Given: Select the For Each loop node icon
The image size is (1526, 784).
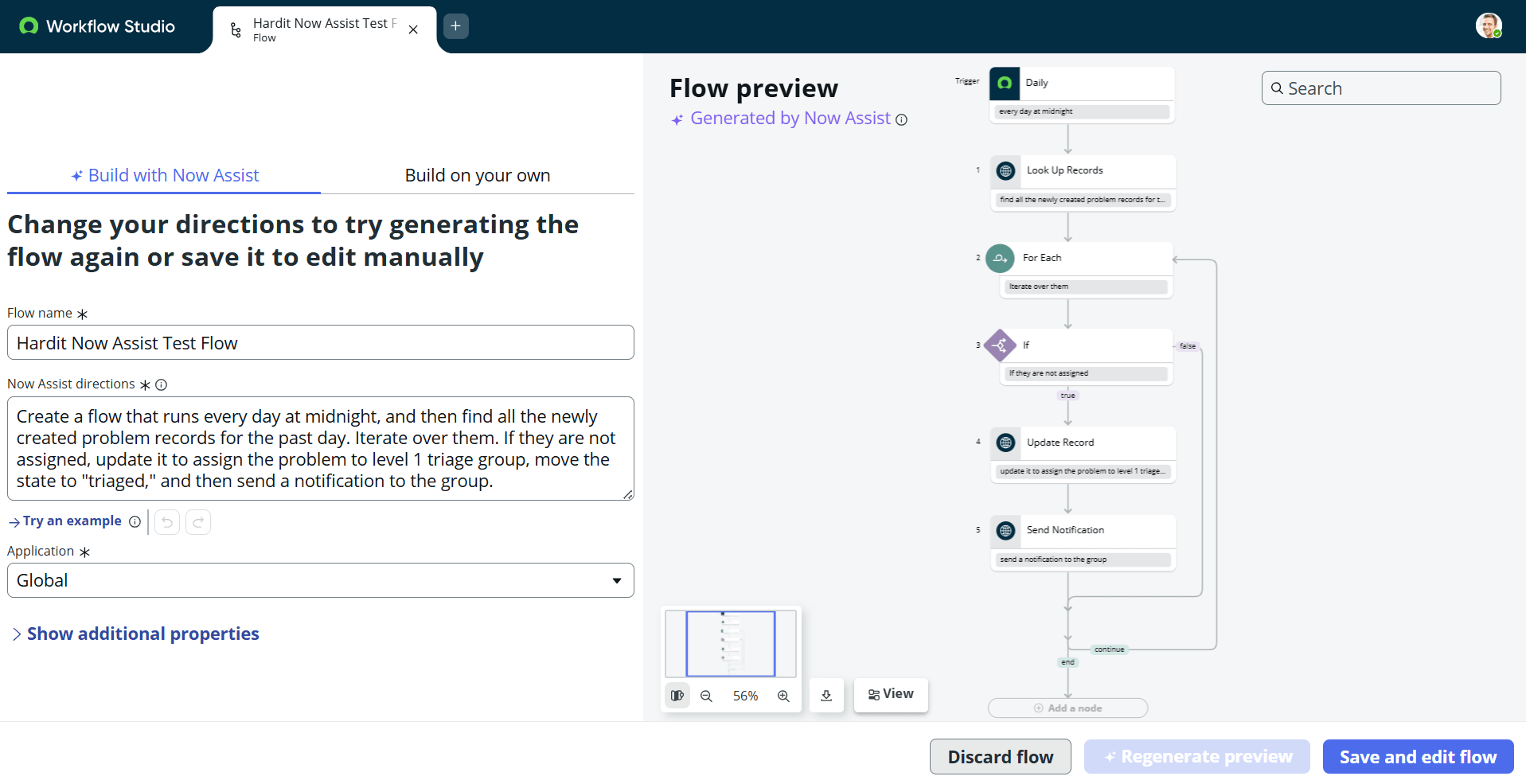Looking at the screenshot, I should click(1000, 258).
